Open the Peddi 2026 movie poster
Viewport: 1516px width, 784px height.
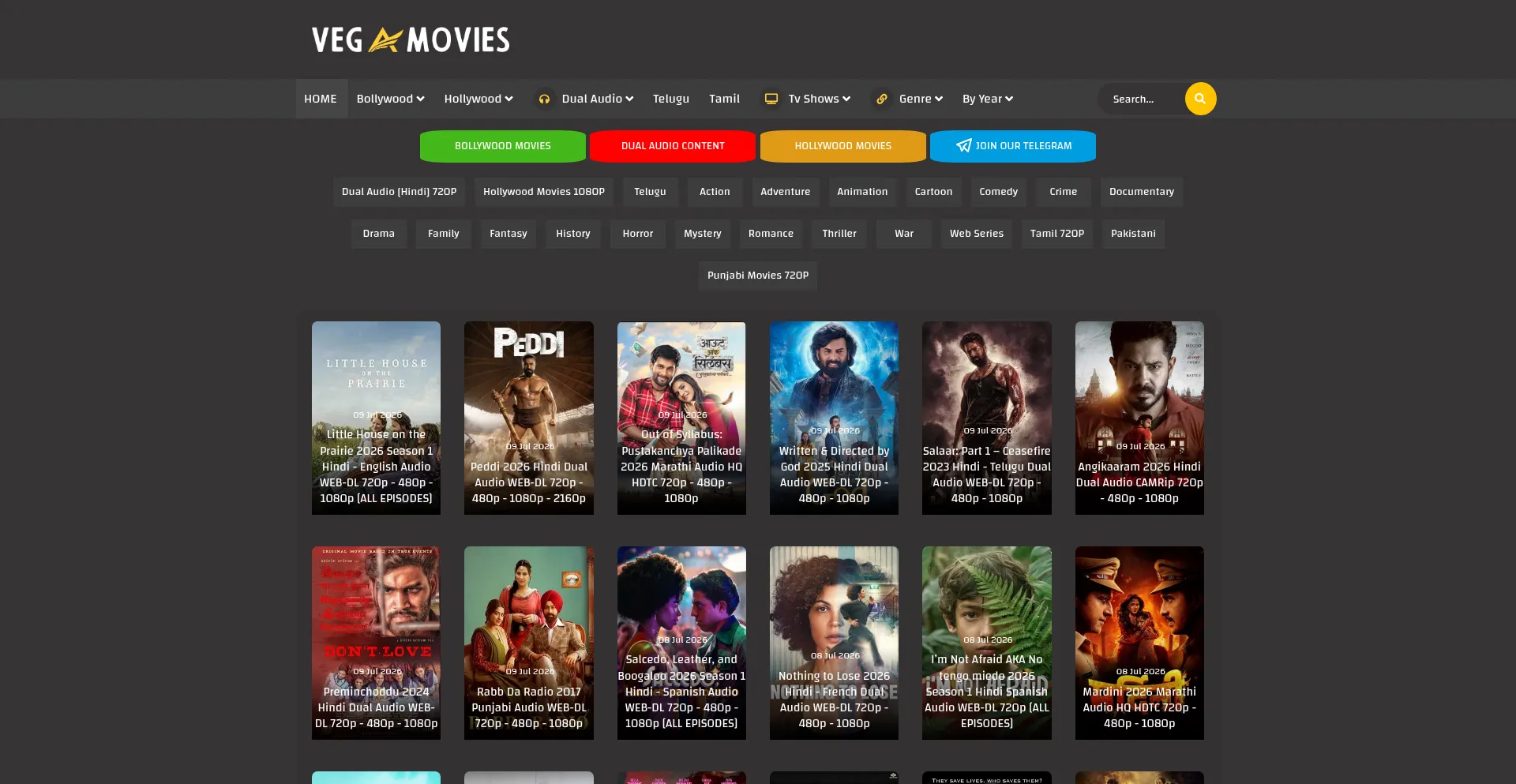[529, 418]
